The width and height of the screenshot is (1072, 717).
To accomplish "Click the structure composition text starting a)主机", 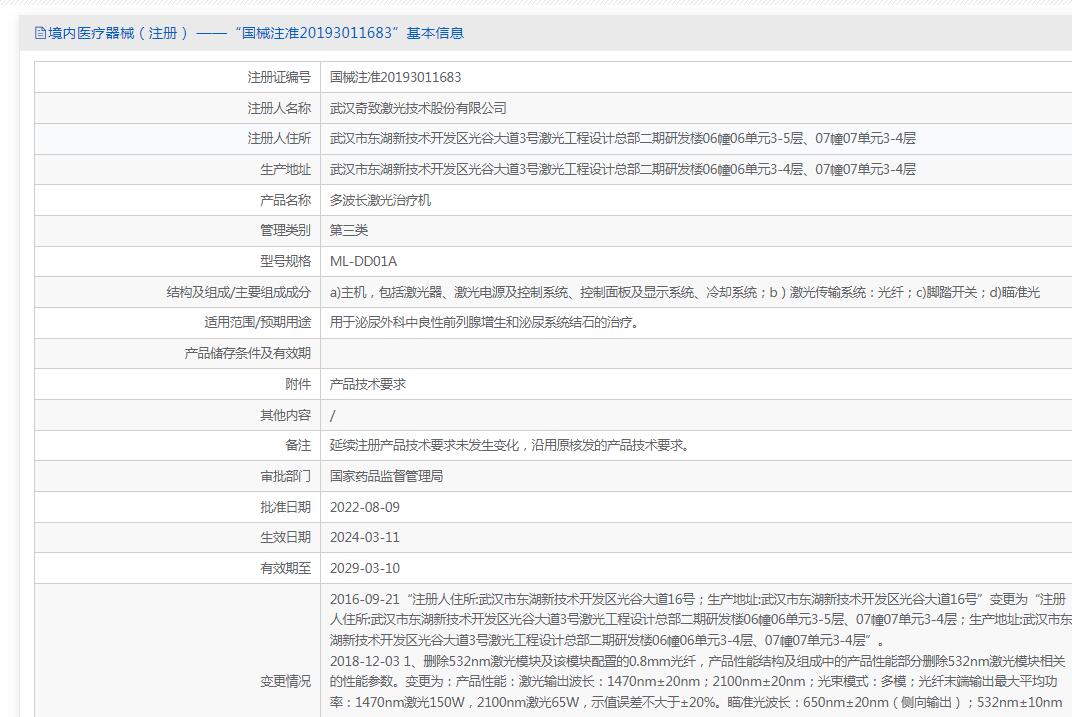I will (x=684, y=293).
